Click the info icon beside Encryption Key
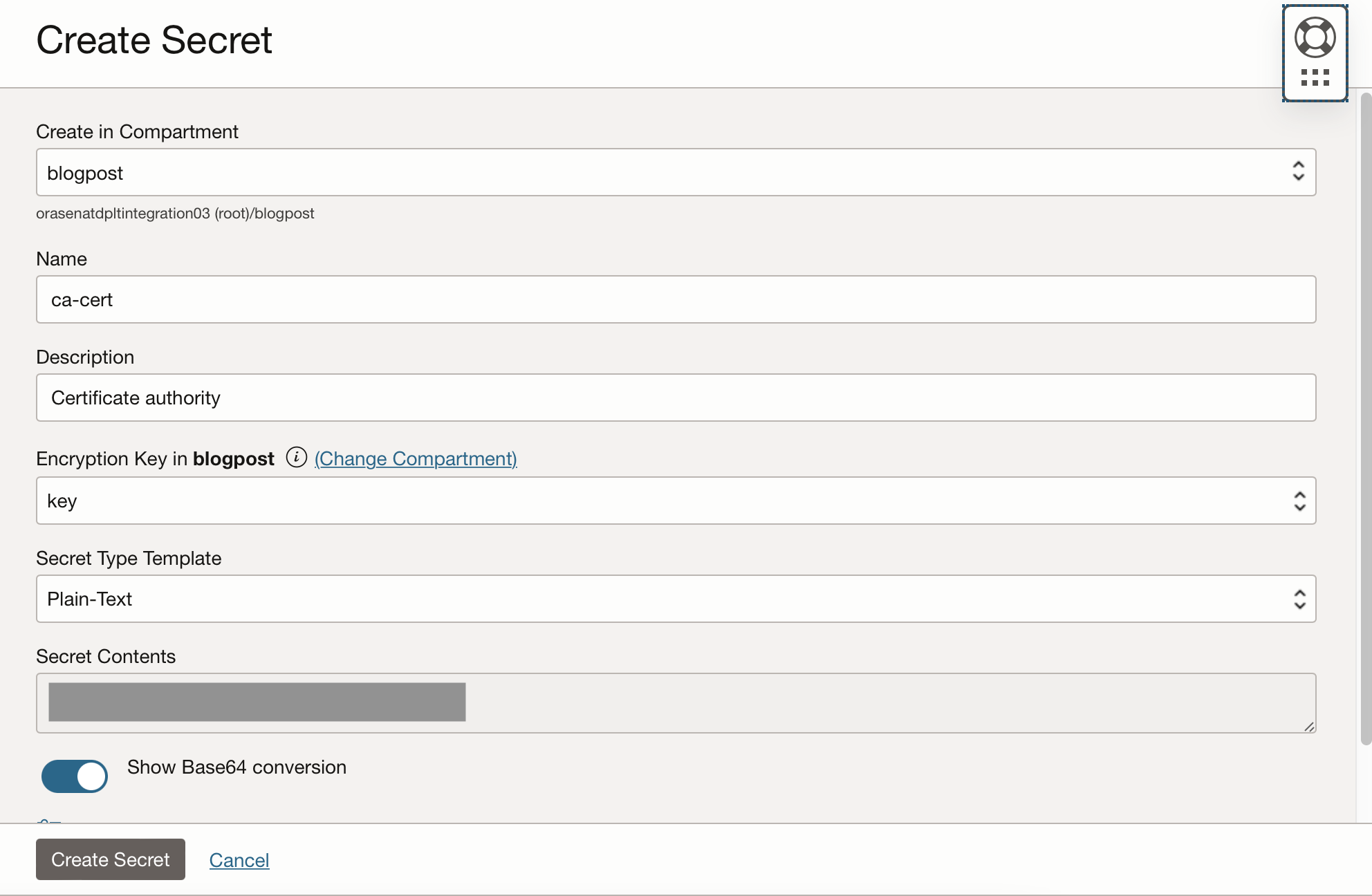Viewport: 1372px width, 896px height. [x=296, y=458]
